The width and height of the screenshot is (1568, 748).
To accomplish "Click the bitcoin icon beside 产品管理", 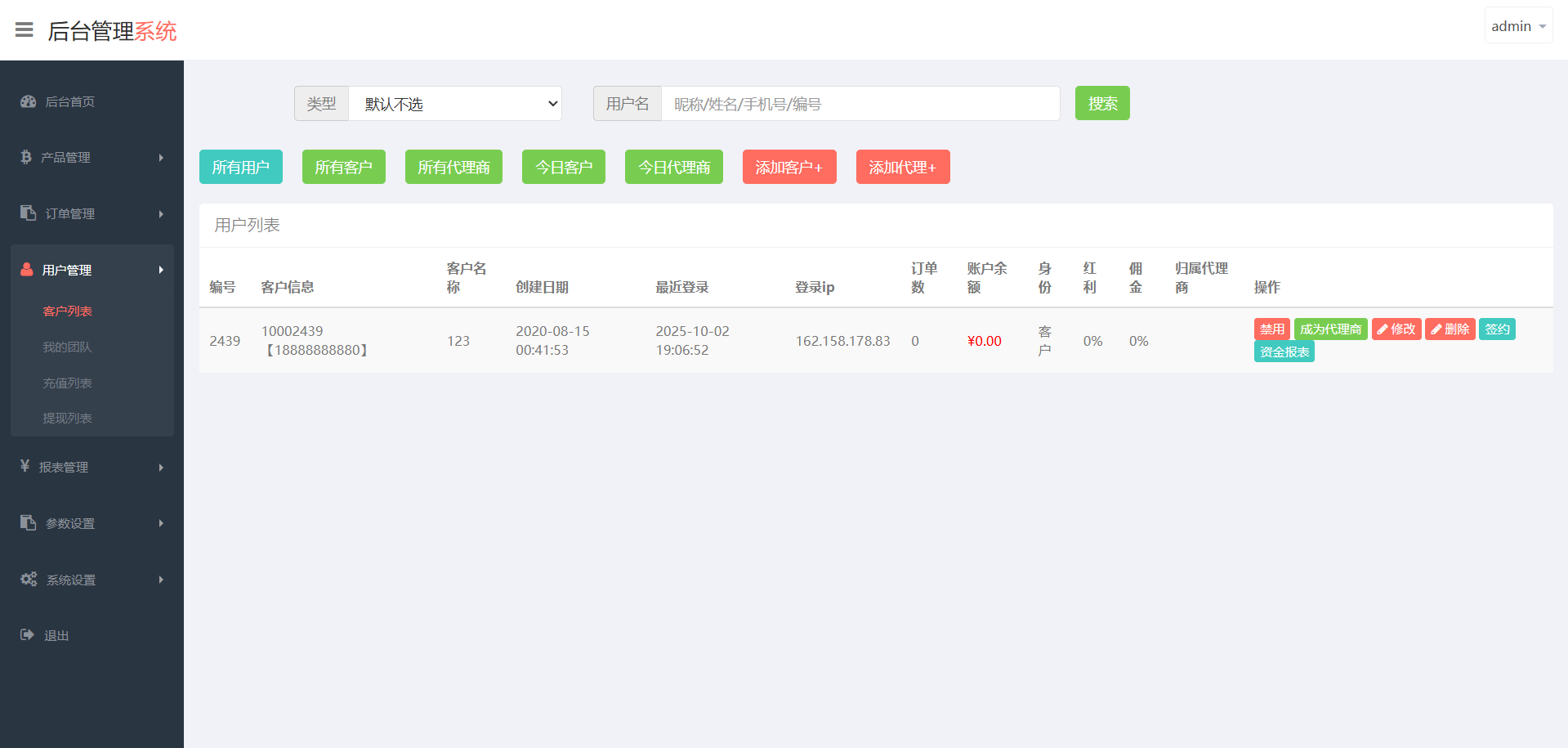I will point(26,157).
